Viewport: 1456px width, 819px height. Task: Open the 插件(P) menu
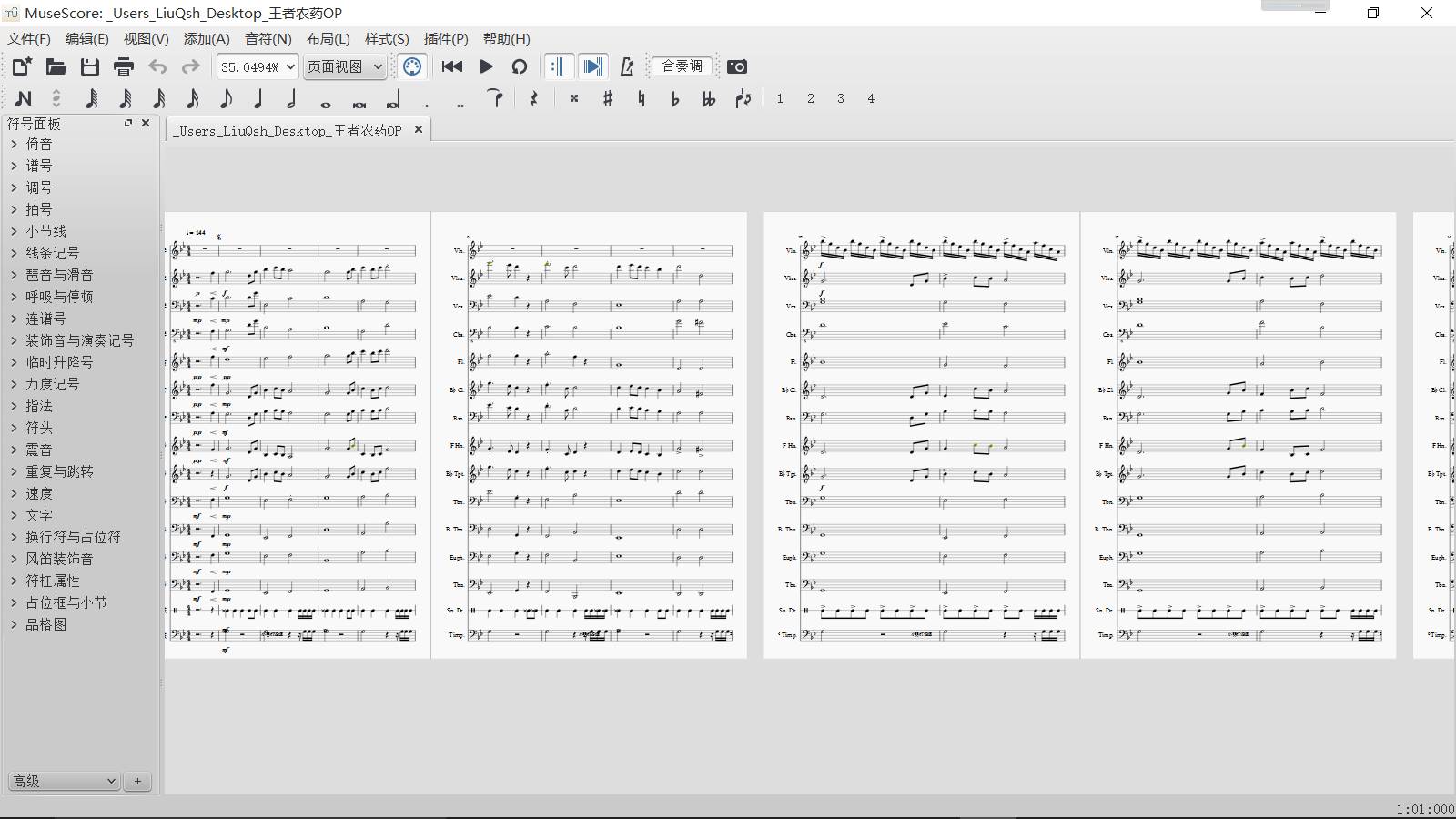point(446,38)
